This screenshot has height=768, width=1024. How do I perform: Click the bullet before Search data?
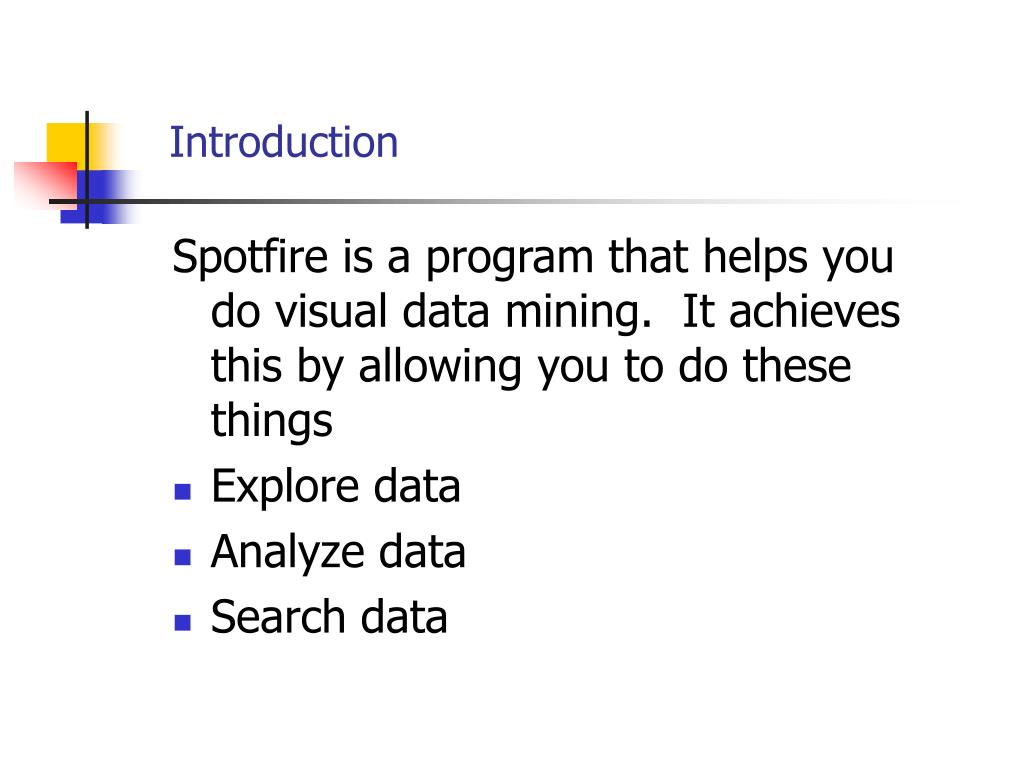pos(183,622)
